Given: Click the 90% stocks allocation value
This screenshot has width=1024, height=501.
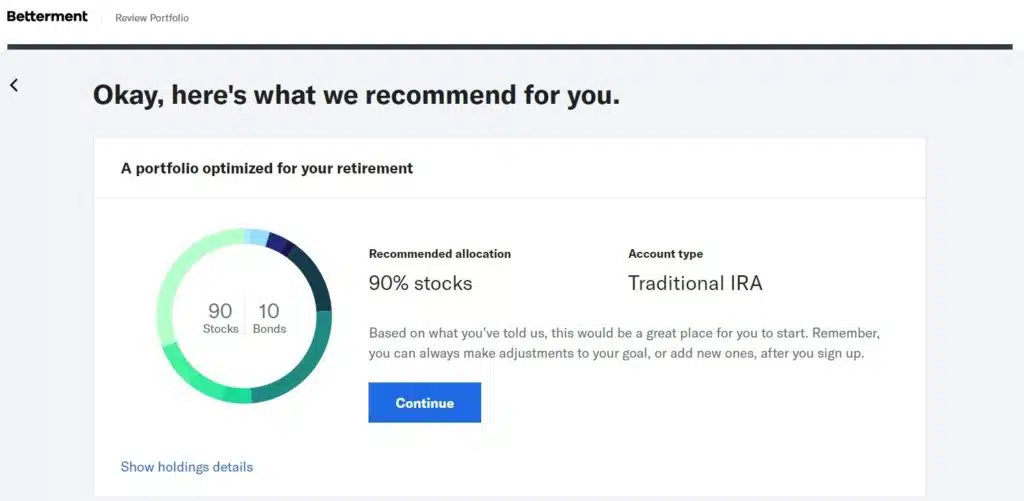Looking at the screenshot, I should pyautogui.click(x=420, y=283).
